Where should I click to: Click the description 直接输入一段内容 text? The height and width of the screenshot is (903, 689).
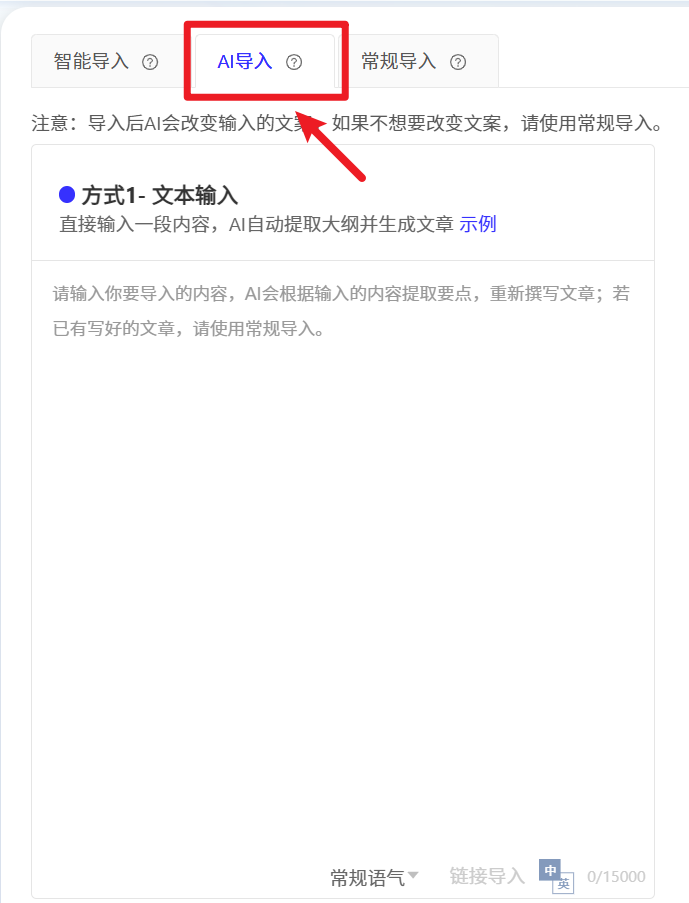tap(256, 224)
